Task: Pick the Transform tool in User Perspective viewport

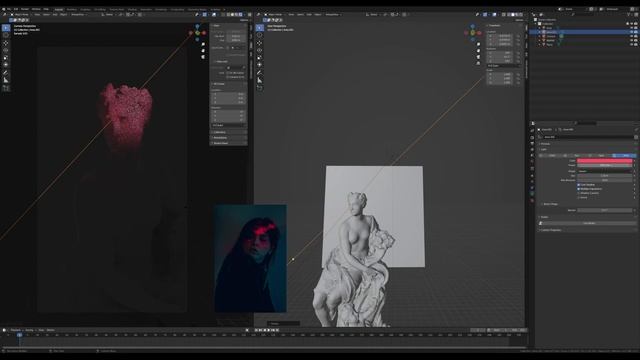Action: [260, 64]
